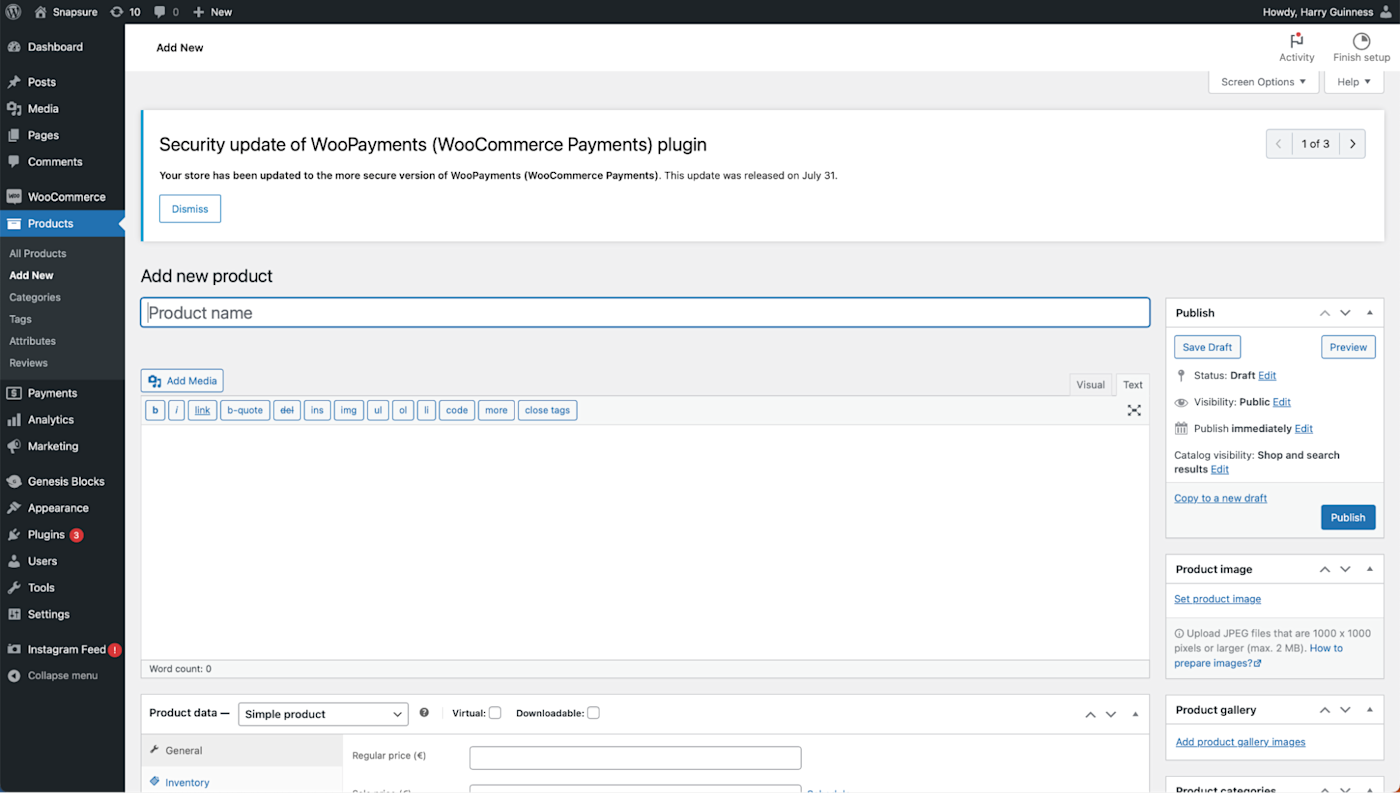The height and width of the screenshot is (793, 1400).
Task: Edit the product Status Draft setting
Action: point(1267,376)
